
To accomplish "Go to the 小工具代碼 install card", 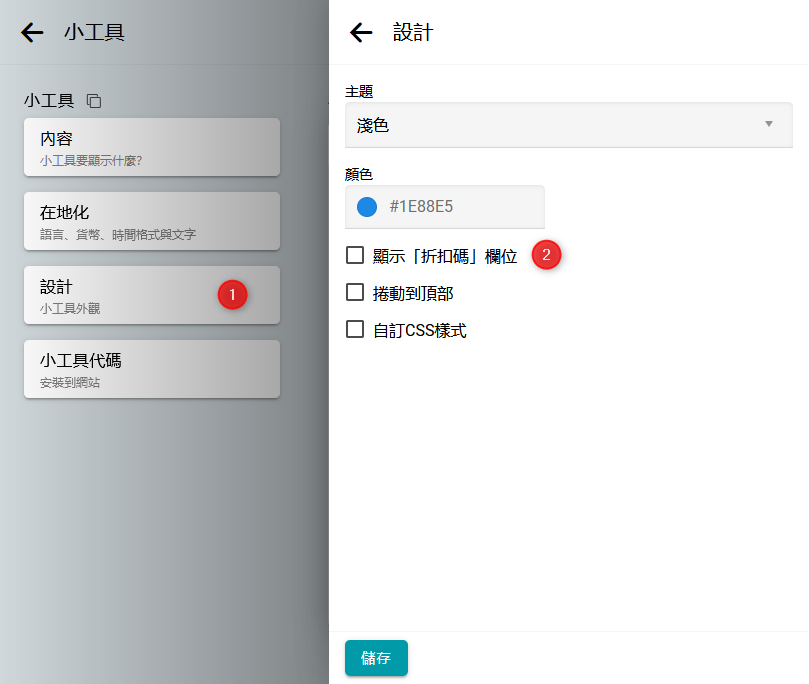I will [x=151, y=369].
